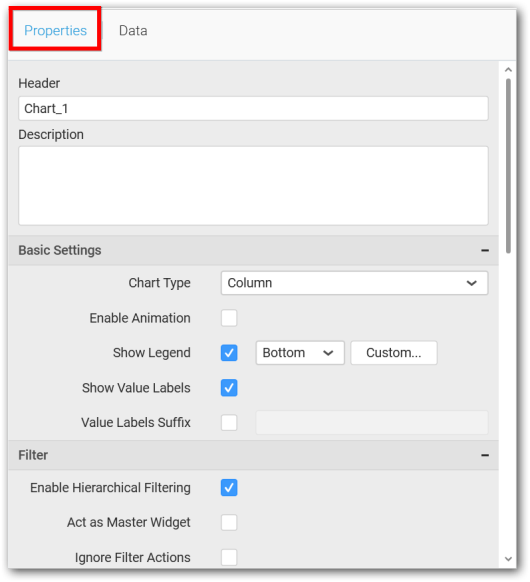The width and height of the screenshot is (530, 582).
Task: Collapse the Filter section with the minus icon
Action: click(x=485, y=455)
